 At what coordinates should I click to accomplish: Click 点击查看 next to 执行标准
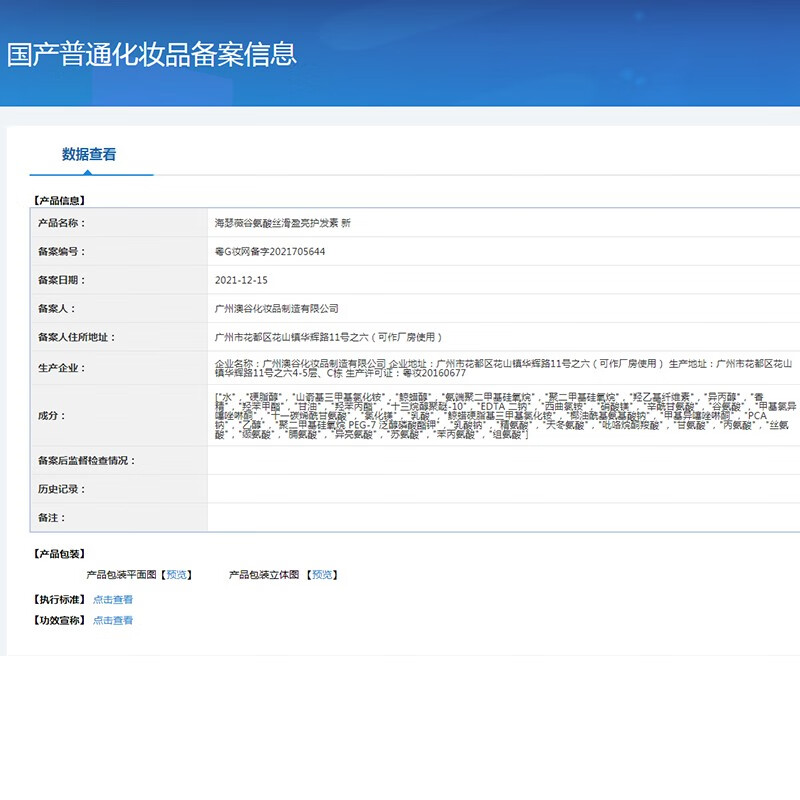pos(113,600)
